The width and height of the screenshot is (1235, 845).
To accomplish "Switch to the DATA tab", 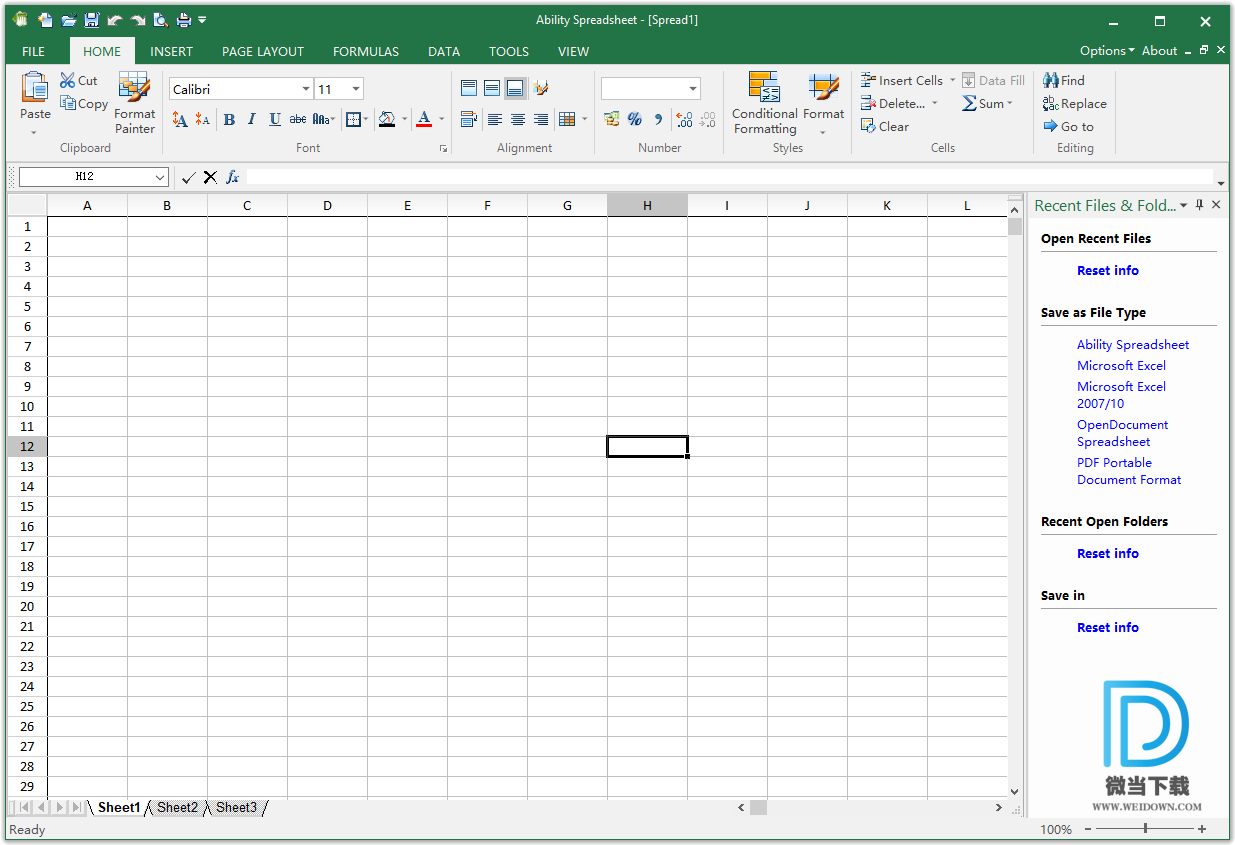I will tap(444, 52).
